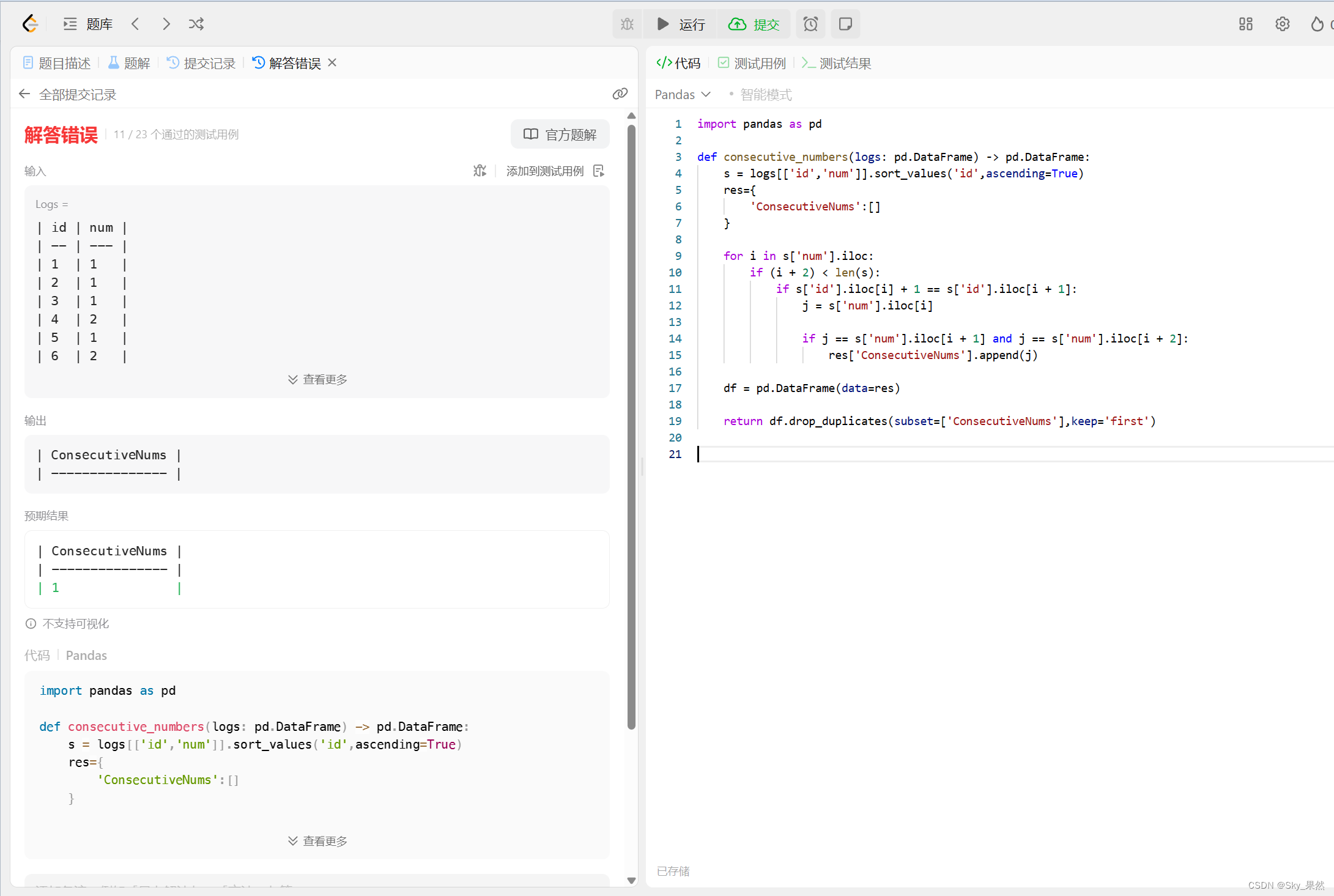Screen dimensions: 1334x896
Task: Switch to the 测试结果 tab
Action: 837,63
